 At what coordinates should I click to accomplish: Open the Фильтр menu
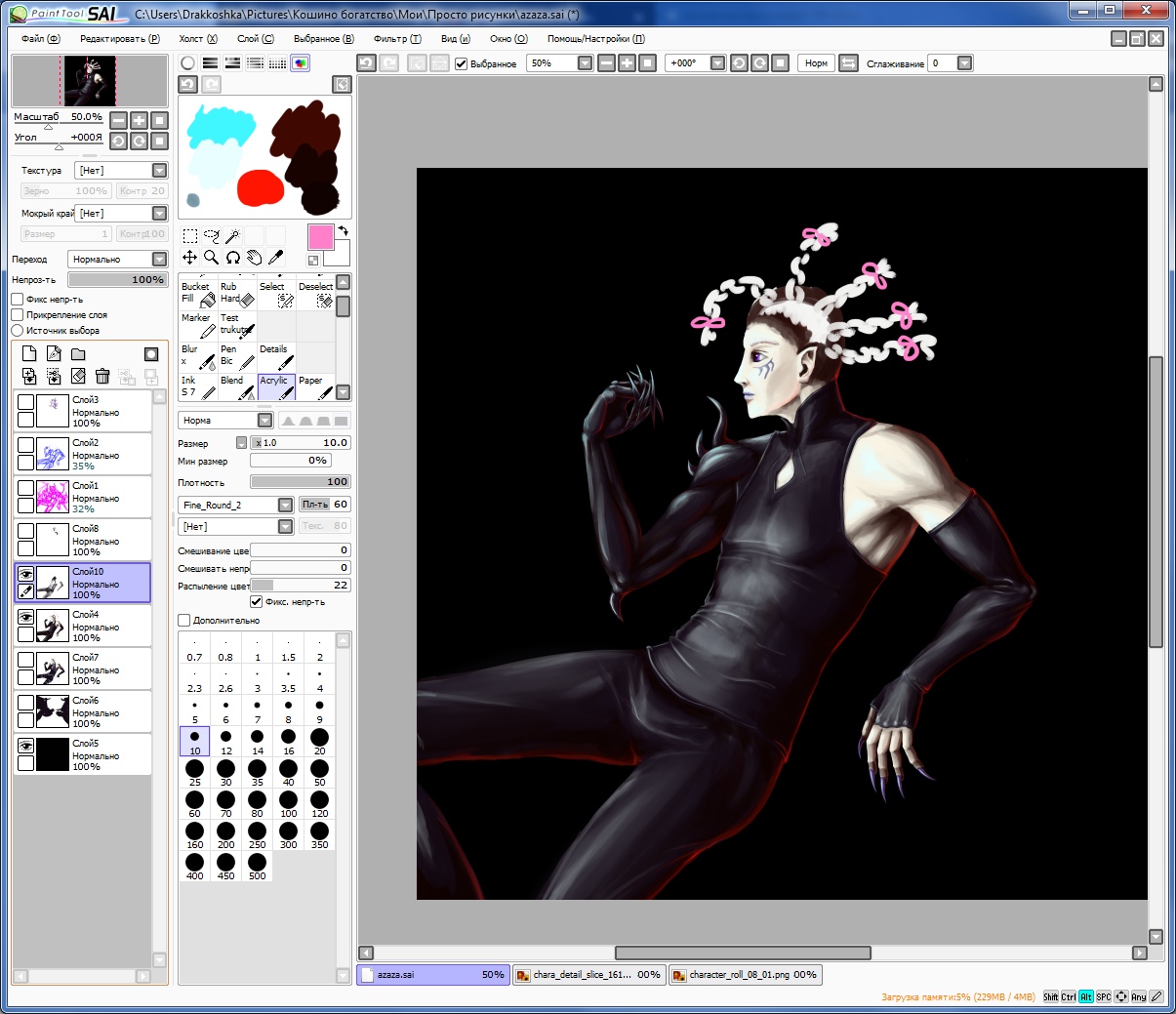pos(397,39)
